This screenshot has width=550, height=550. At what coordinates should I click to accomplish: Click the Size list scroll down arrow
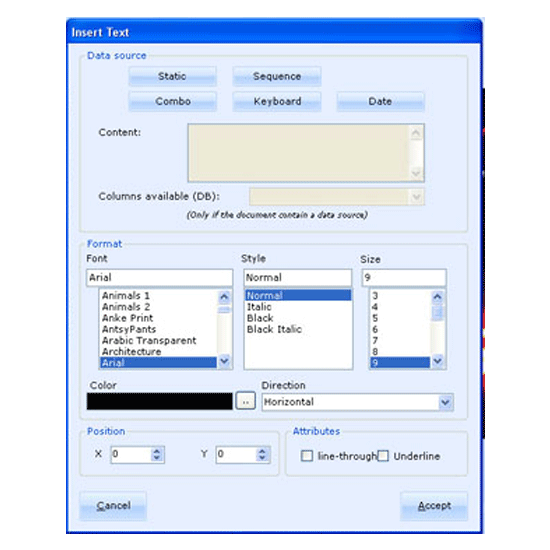pyautogui.click(x=437, y=361)
